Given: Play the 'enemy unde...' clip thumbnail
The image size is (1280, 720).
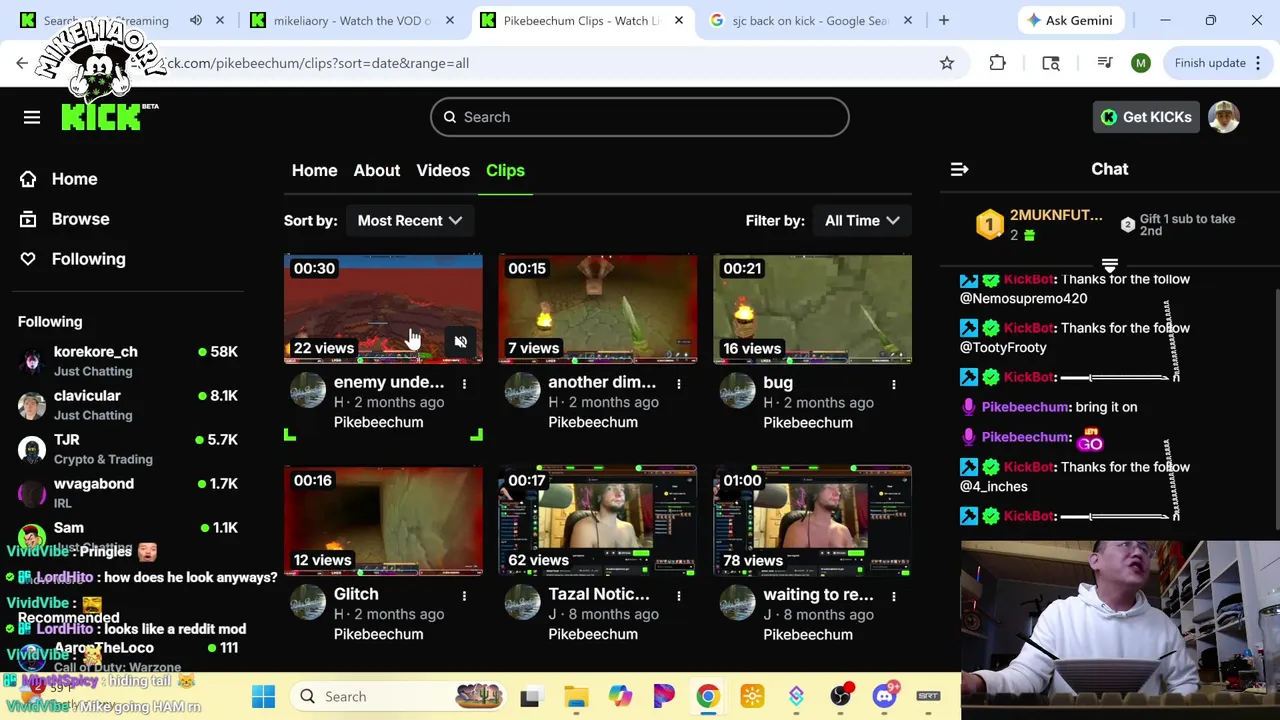Looking at the screenshot, I should click(x=383, y=309).
